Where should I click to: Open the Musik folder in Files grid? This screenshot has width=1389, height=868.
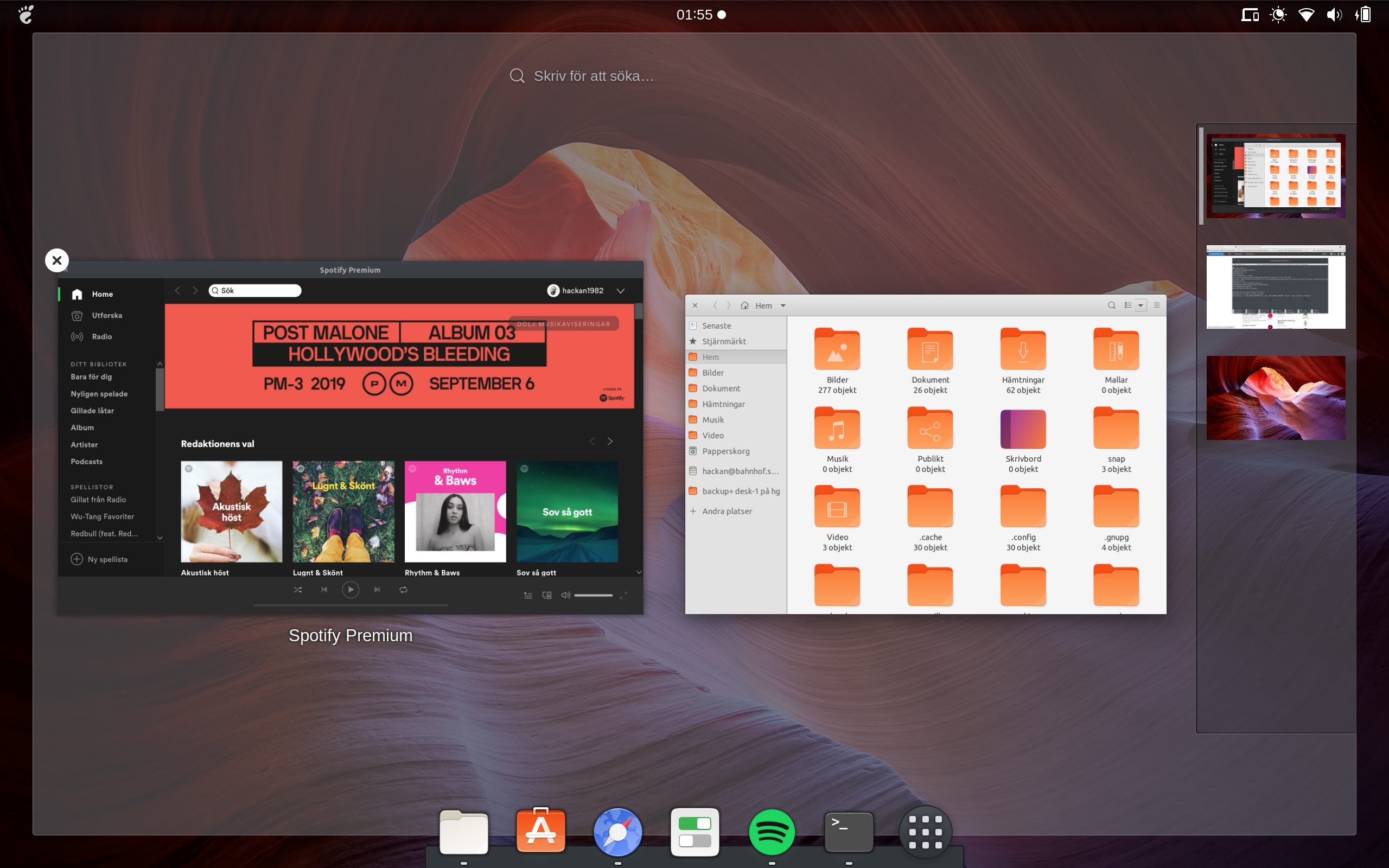(837, 428)
